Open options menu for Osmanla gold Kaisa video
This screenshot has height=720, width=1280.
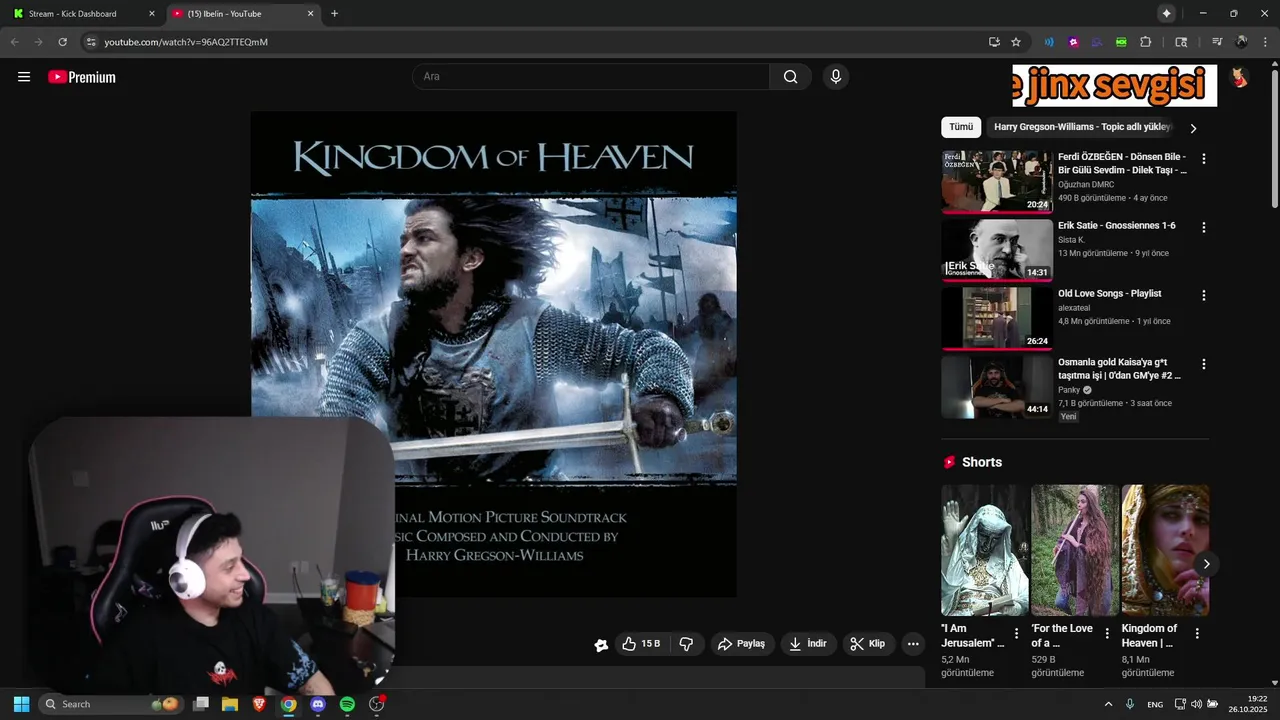(1203, 364)
